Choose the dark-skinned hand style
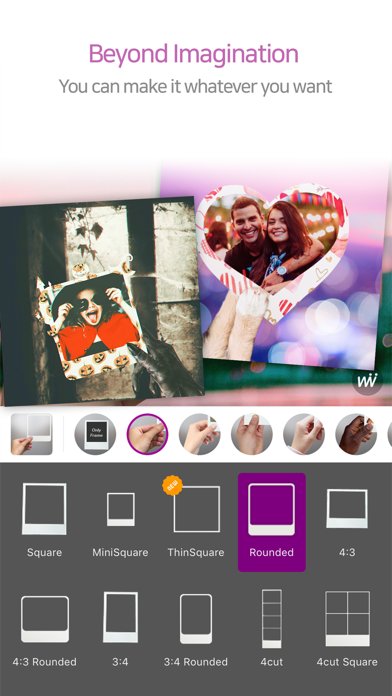Image resolution: width=392 pixels, height=696 pixels. [356, 434]
